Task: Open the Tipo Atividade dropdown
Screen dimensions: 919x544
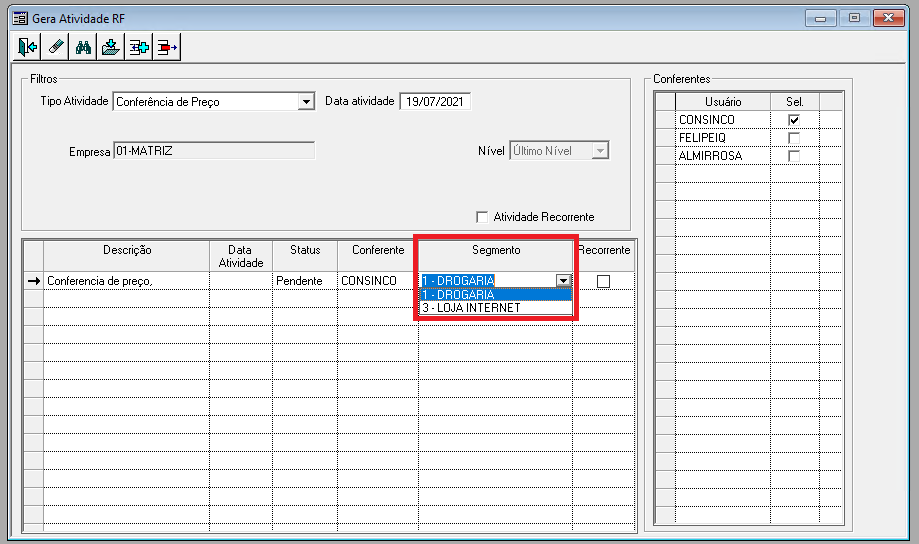Action: click(306, 102)
